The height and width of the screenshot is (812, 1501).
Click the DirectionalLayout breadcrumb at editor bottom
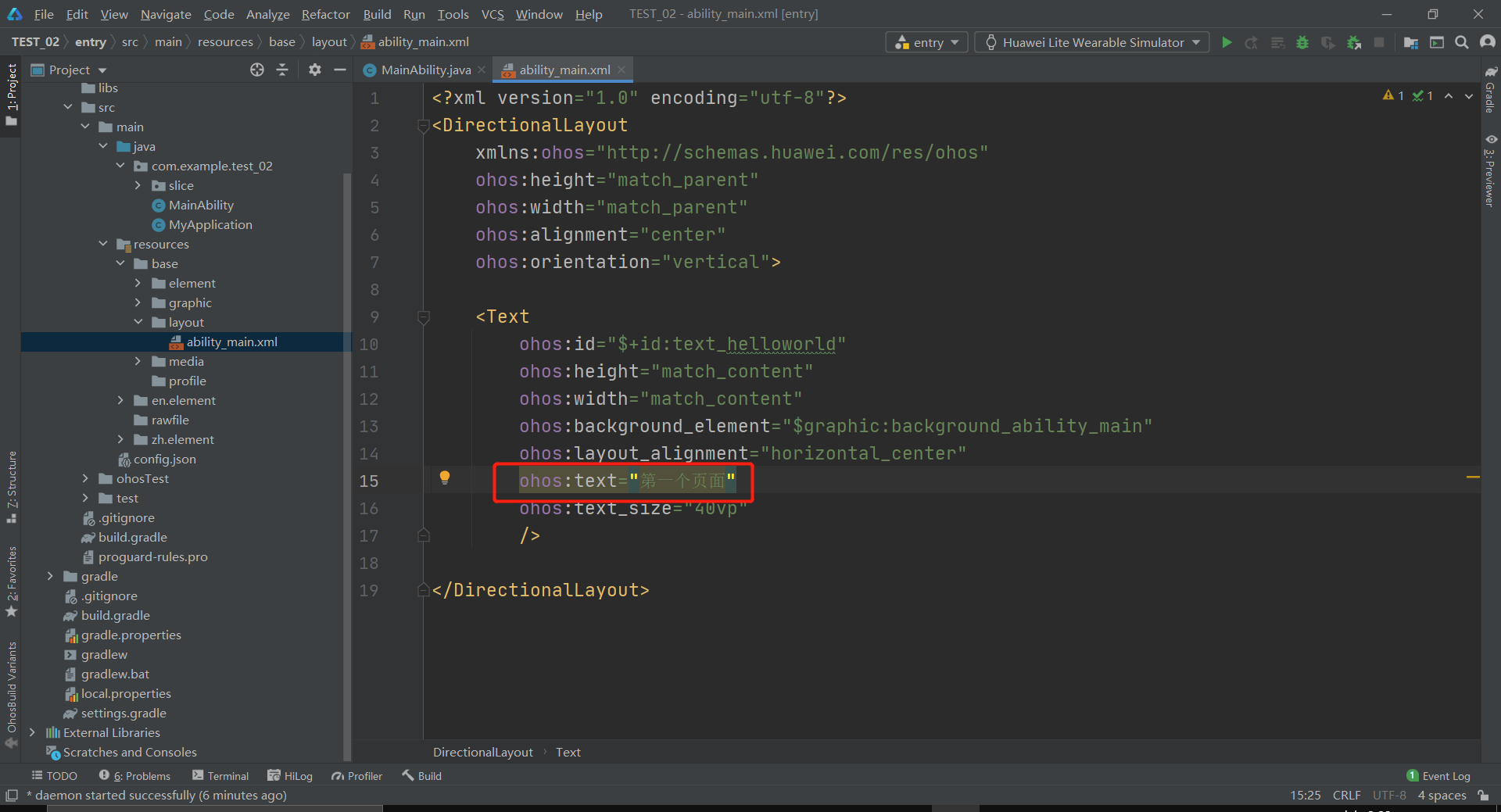point(483,752)
